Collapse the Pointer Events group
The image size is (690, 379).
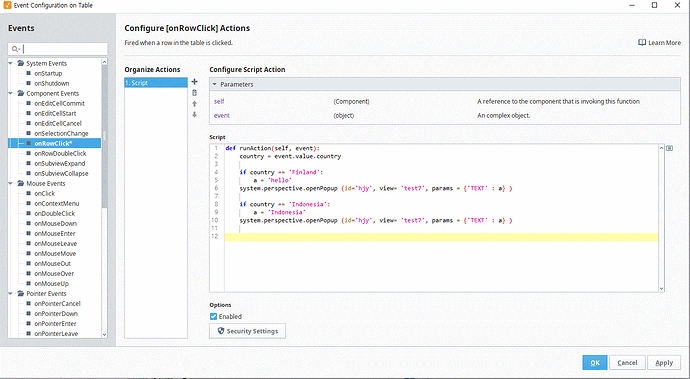(11, 294)
